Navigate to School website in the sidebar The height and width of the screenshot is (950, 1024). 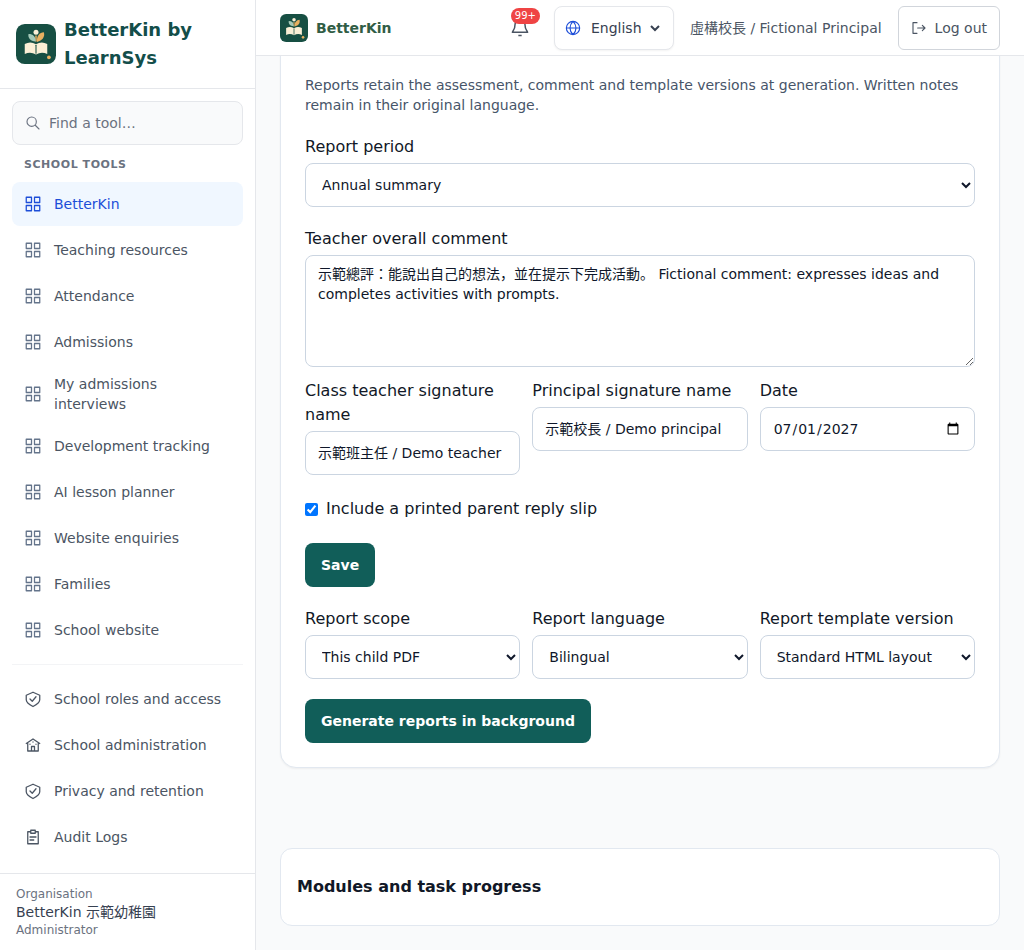(127, 630)
